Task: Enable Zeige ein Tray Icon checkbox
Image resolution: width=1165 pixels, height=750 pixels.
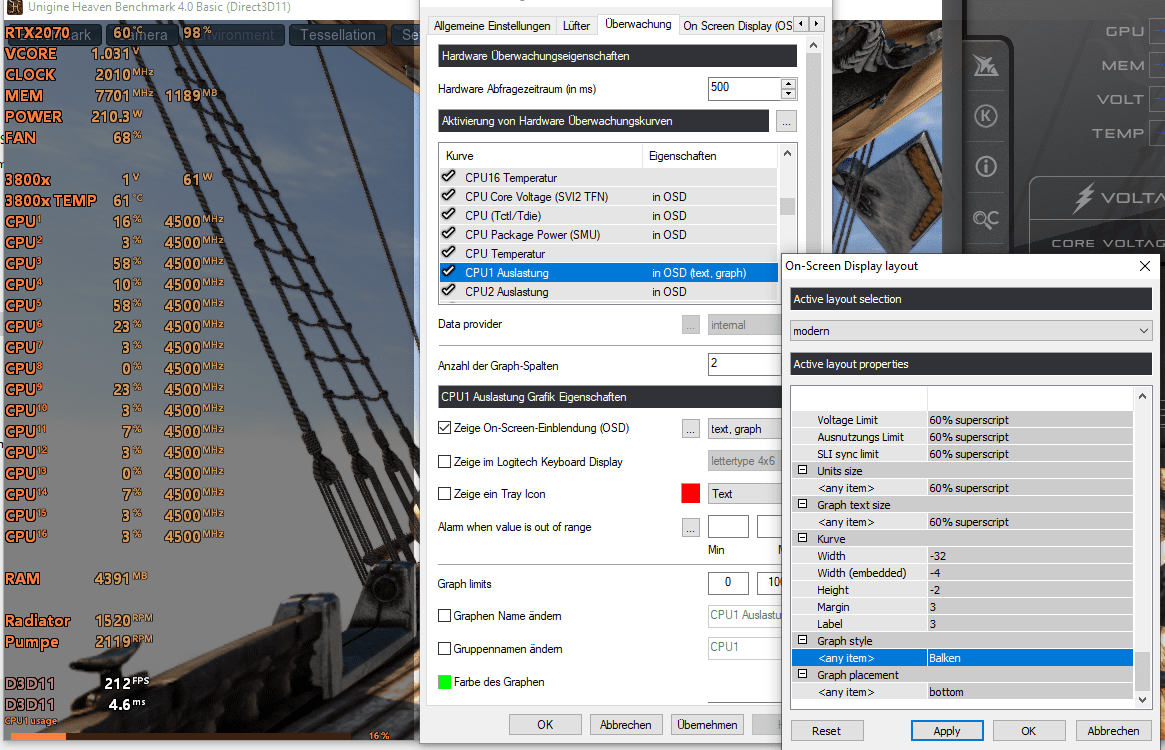Action: point(444,494)
